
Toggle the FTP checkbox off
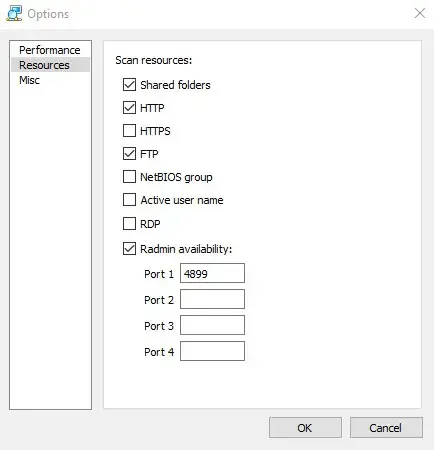(x=129, y=154)
